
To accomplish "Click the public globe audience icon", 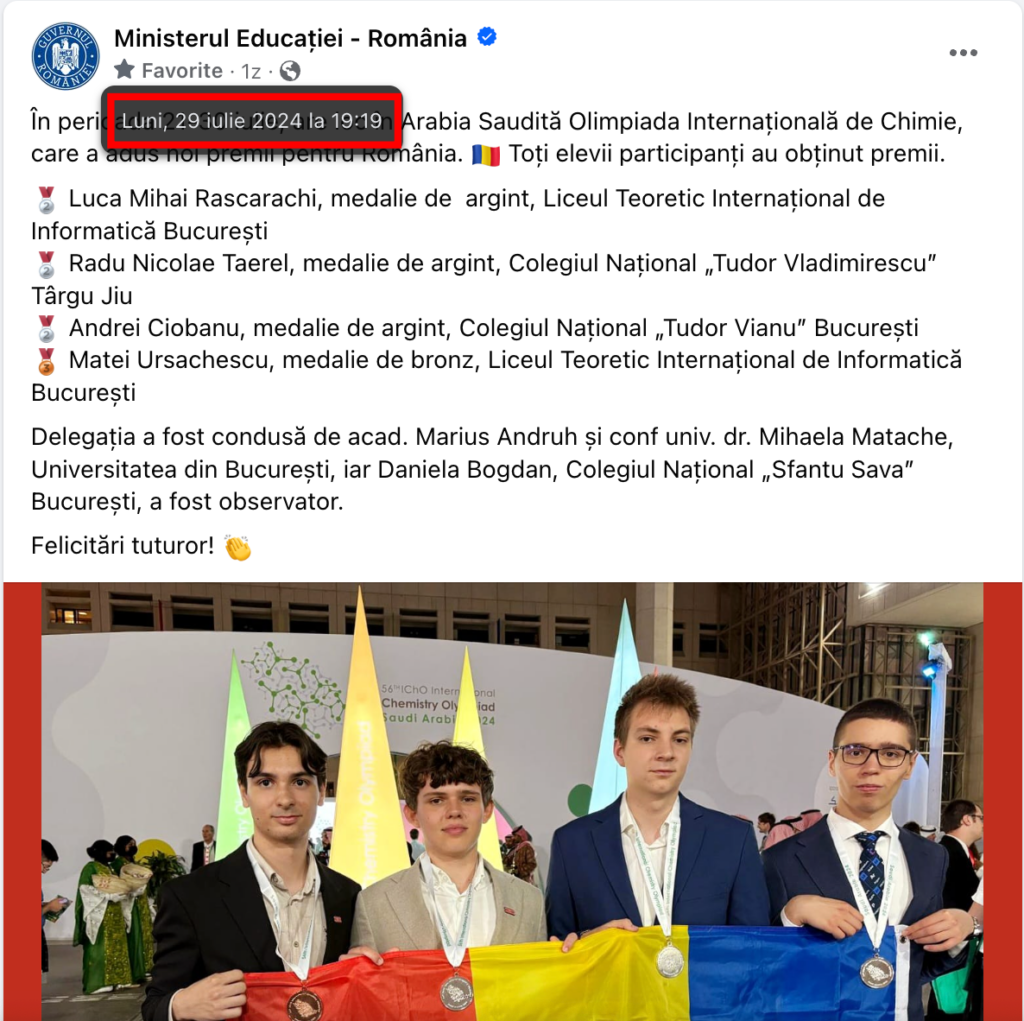I will pos(290,71).
